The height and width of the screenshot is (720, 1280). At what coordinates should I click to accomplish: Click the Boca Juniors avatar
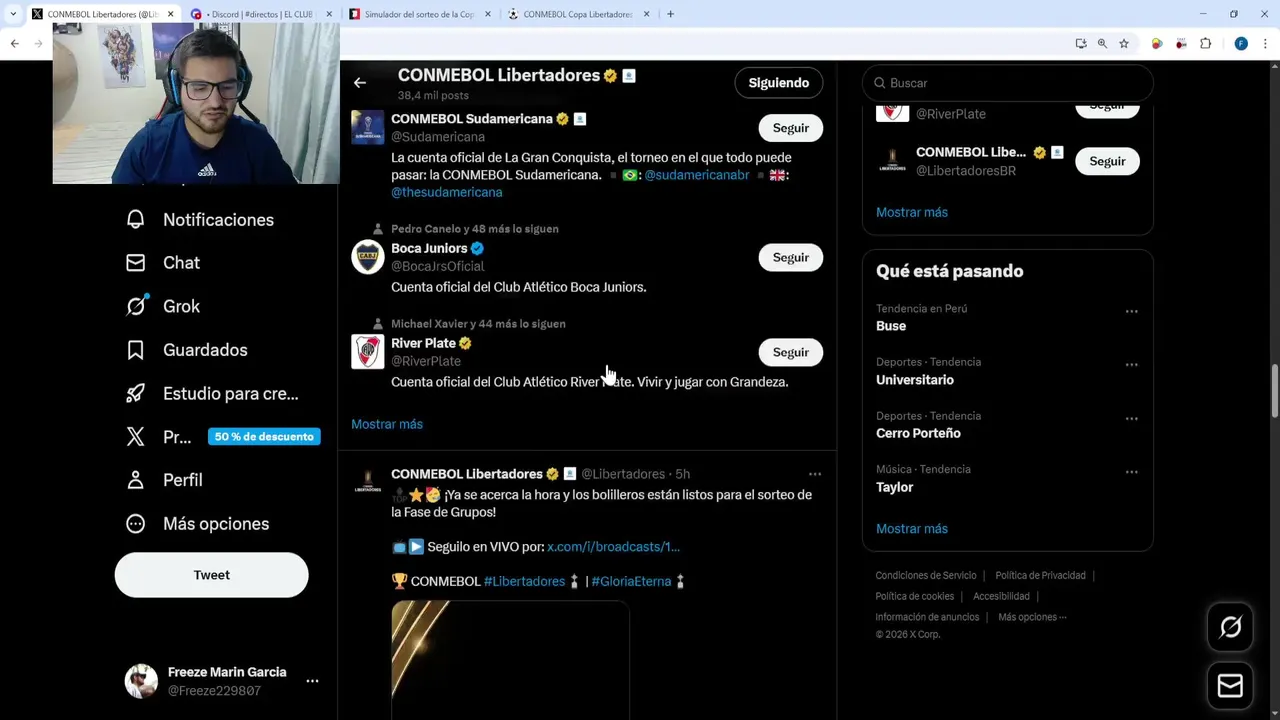[x=368, y=257]
